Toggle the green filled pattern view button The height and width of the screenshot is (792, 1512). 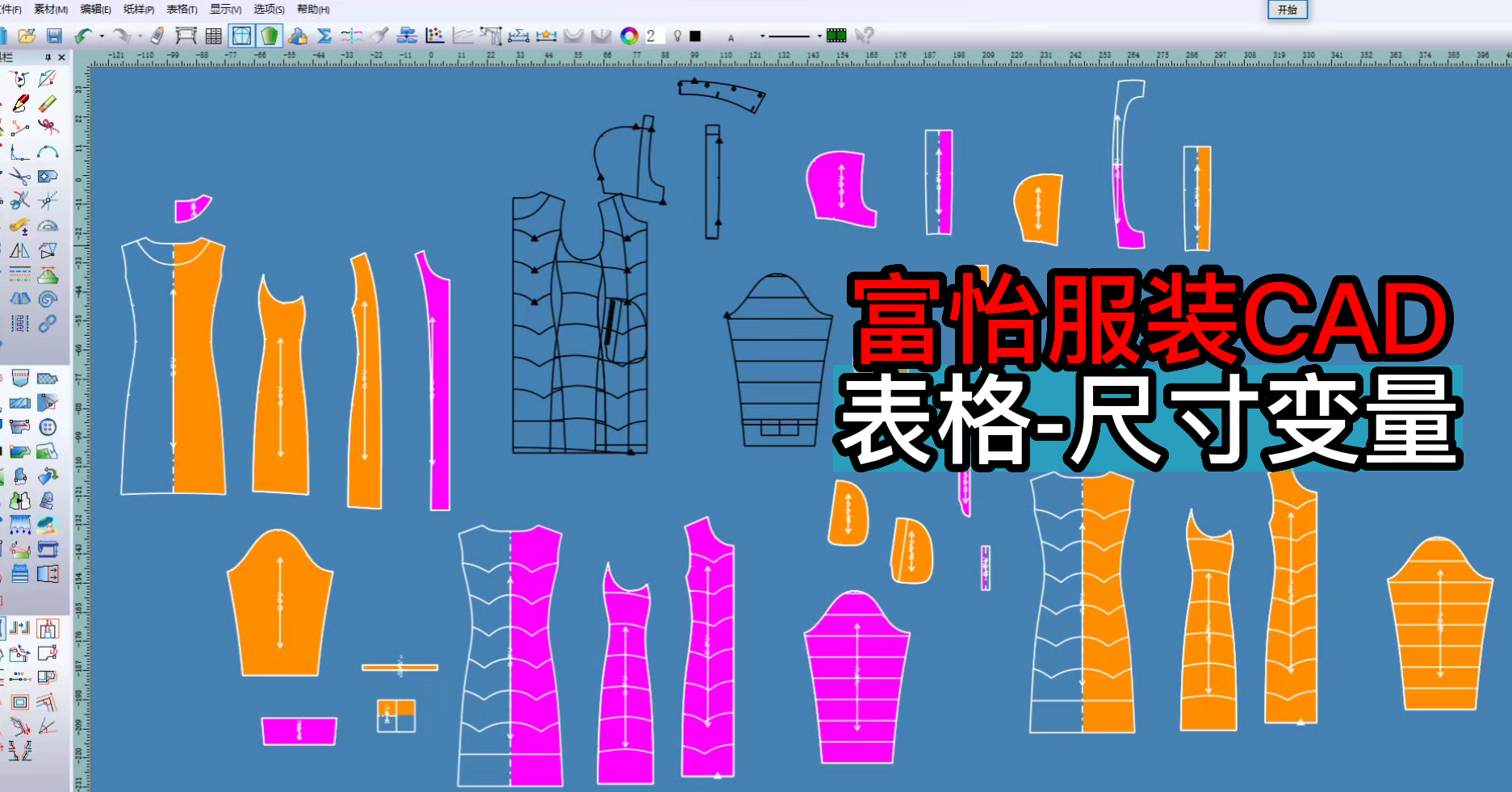pyautogui.click(x=270, y=36)
